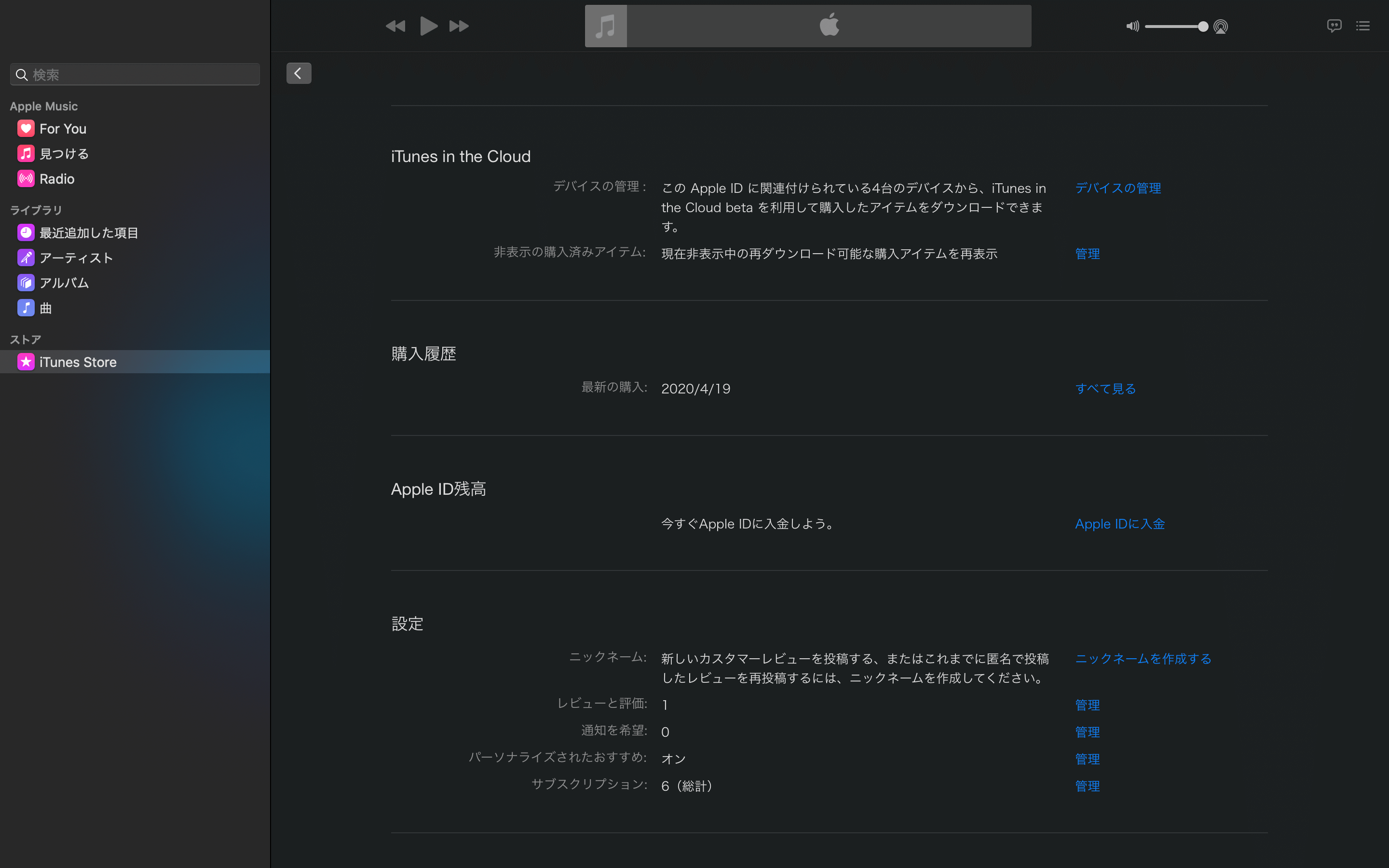This screenshot has width=1389, height=868.
Task: Click the オン personalized recommendations value
Action: point(673,759)
